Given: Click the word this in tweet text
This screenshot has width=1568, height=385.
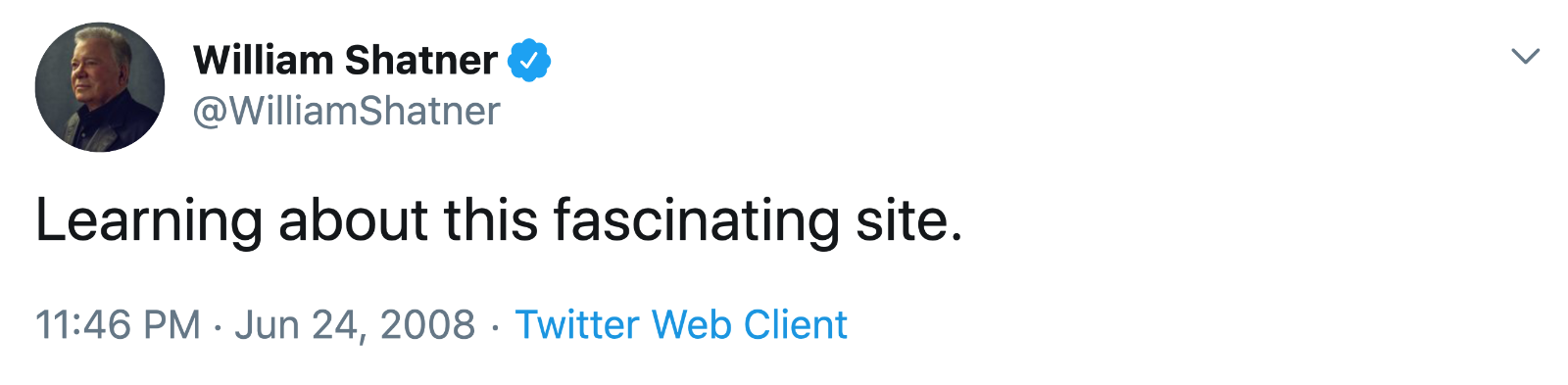Looking at the screenshot, I should pos(491,219).
